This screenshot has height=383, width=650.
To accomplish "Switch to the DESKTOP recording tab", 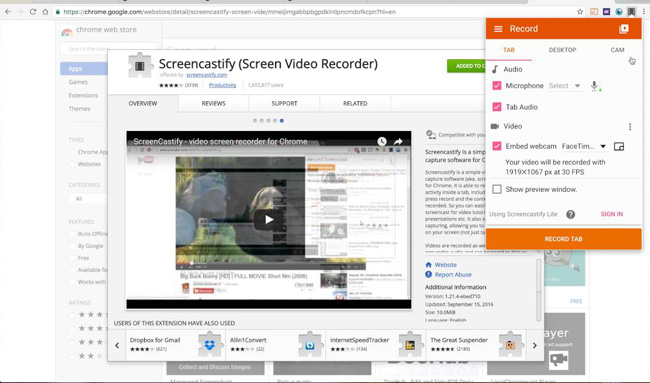I will click(x=562, y=50).
